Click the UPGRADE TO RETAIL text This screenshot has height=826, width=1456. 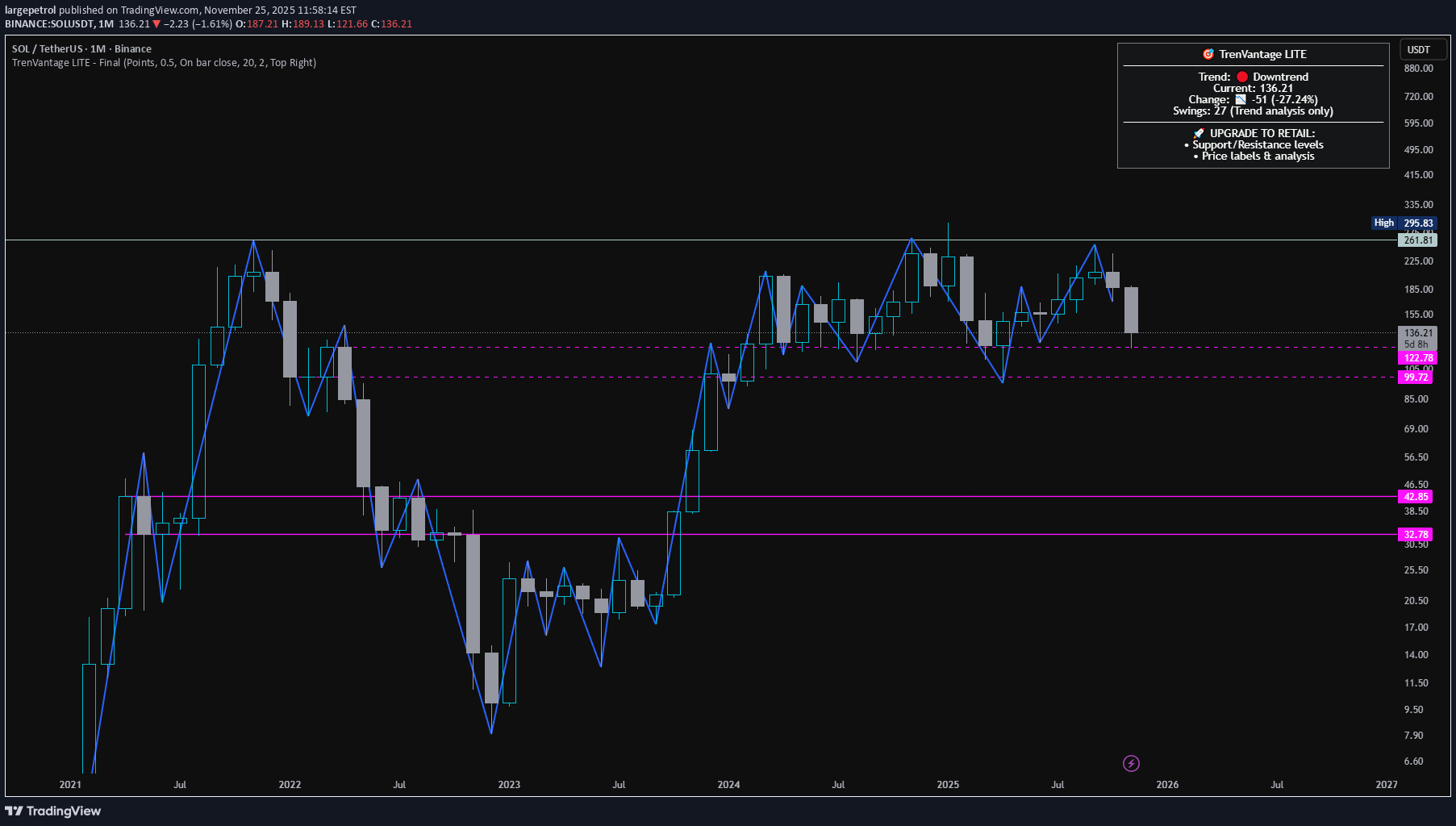(x=1262, y=133)
